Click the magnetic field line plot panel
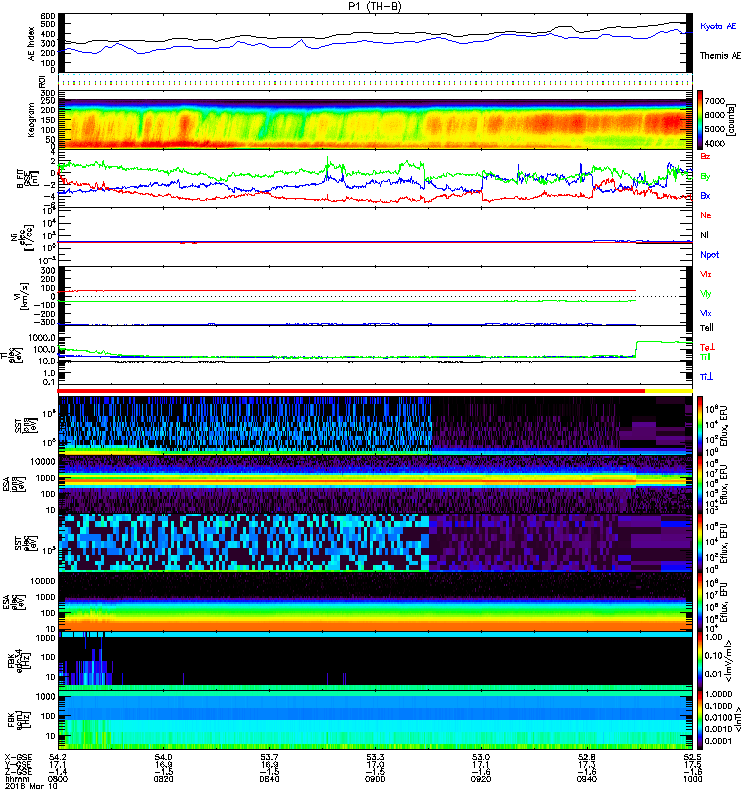750x800 pixels. click(x=375, y=179)
